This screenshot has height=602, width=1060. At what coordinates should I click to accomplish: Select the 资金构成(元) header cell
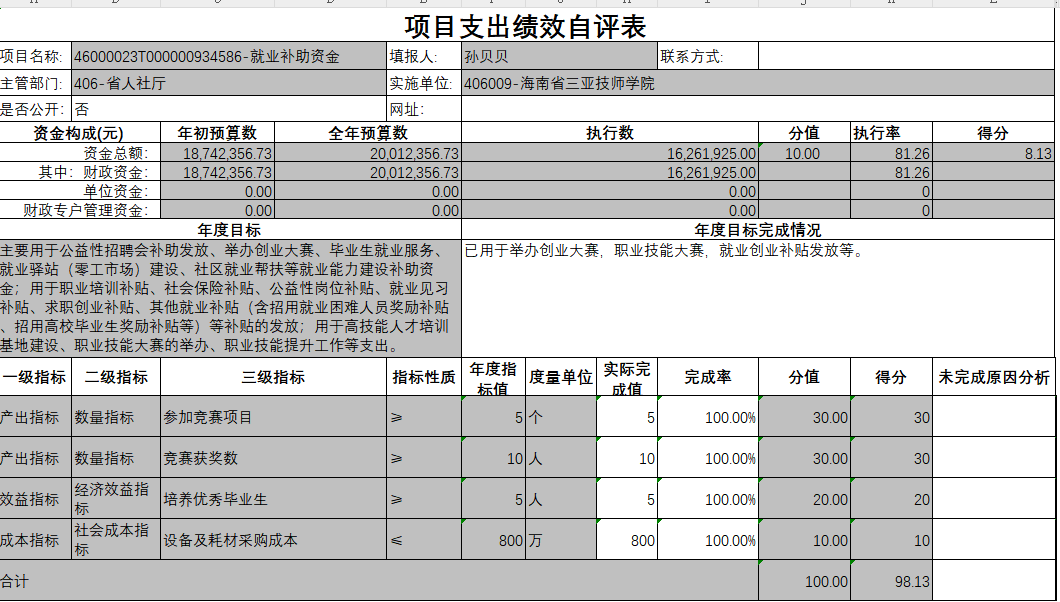[80, 132]
